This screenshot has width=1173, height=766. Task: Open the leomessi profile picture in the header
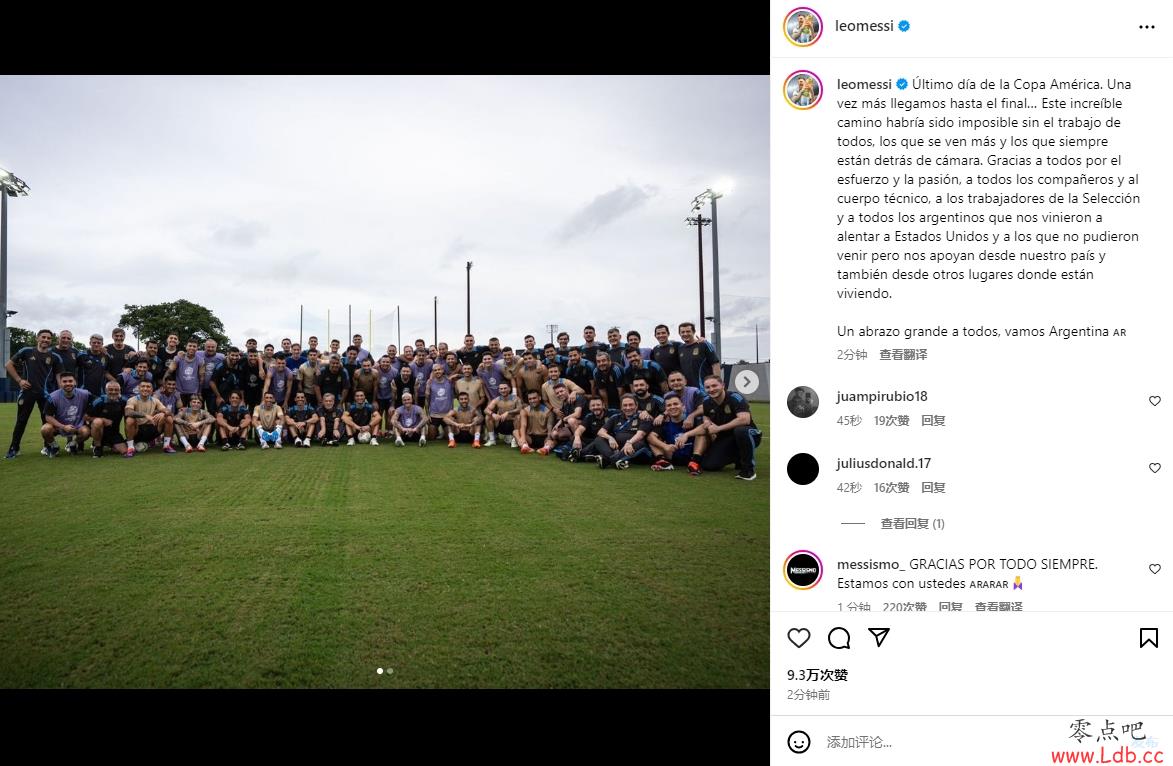click(803, 27)
